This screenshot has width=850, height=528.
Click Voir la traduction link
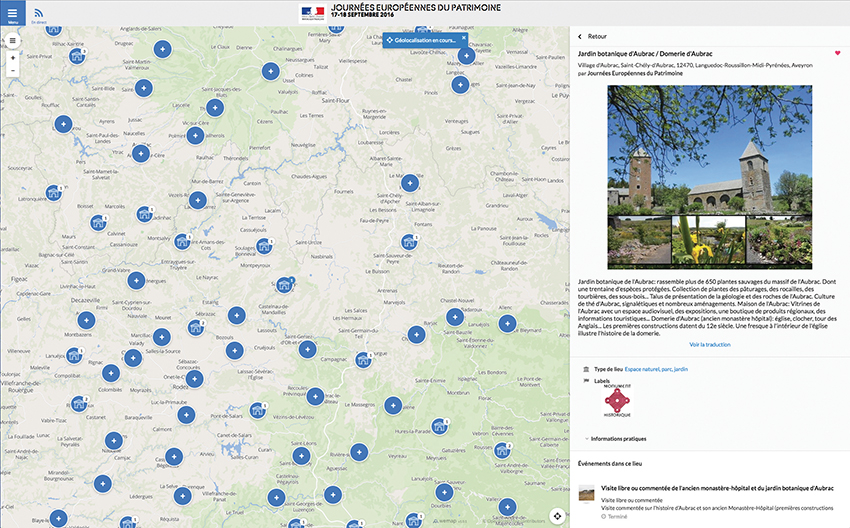[710, 345]
